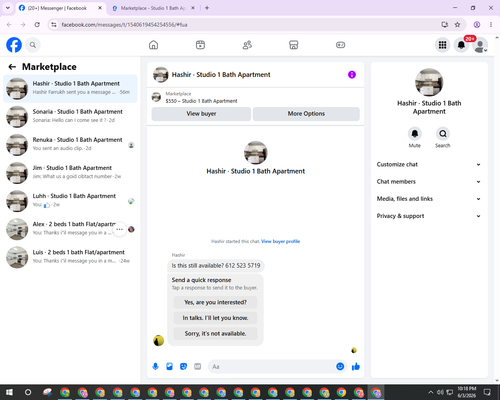This screenshot has width=500, height=400.
Task: Bookmark this page with the star icon
Action: click(x=458, y=25)
